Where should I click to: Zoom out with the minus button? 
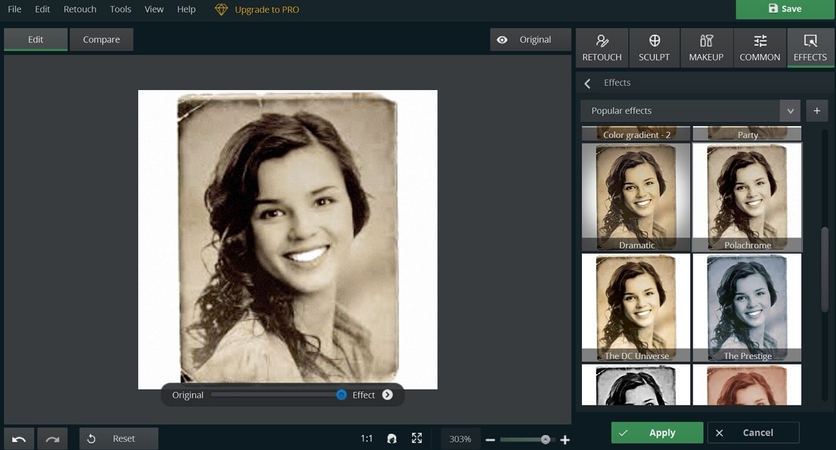491,440
